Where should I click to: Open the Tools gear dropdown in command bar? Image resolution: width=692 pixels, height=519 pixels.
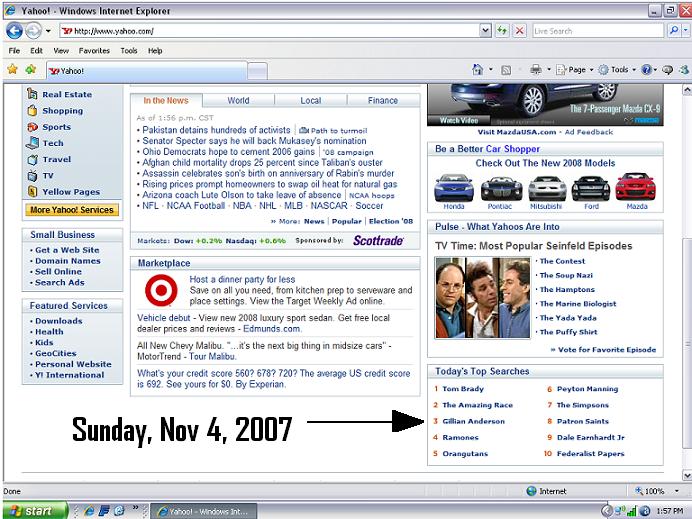[617, 70]
